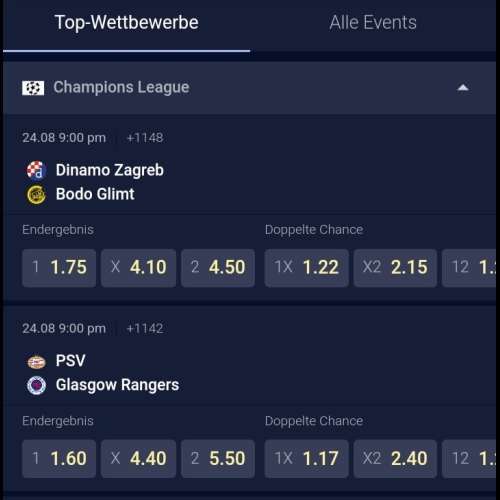
Task: Select draw odds 4.40 in PSV match
Action: click(138, 459)
